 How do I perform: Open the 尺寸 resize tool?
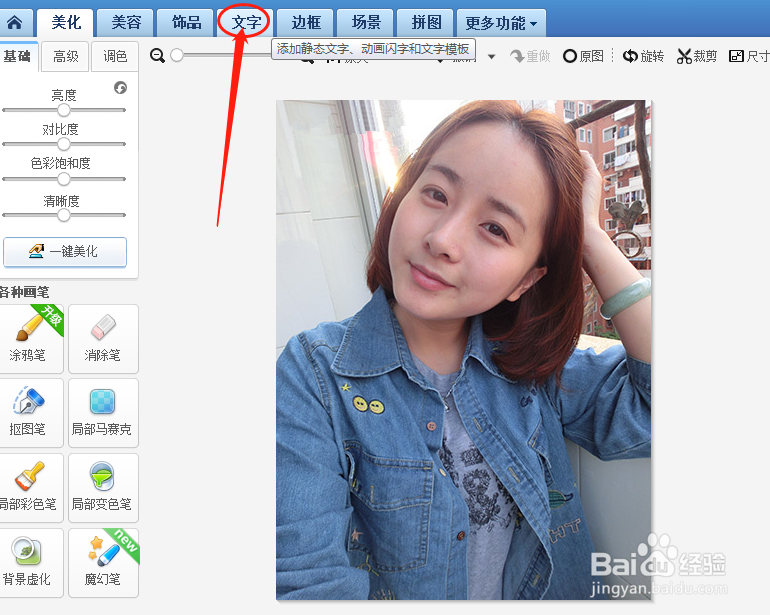tap(749, 56)
